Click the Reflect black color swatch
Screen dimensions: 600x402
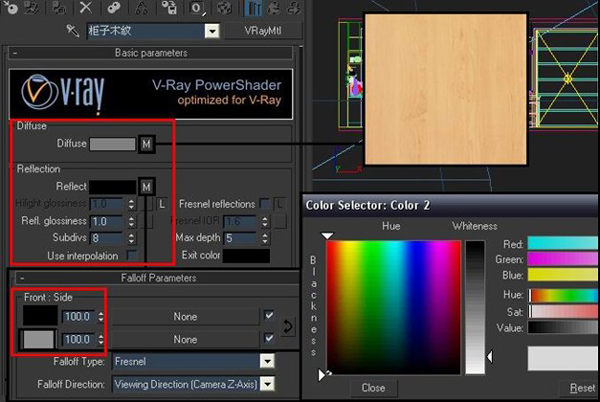coord(112,187)
